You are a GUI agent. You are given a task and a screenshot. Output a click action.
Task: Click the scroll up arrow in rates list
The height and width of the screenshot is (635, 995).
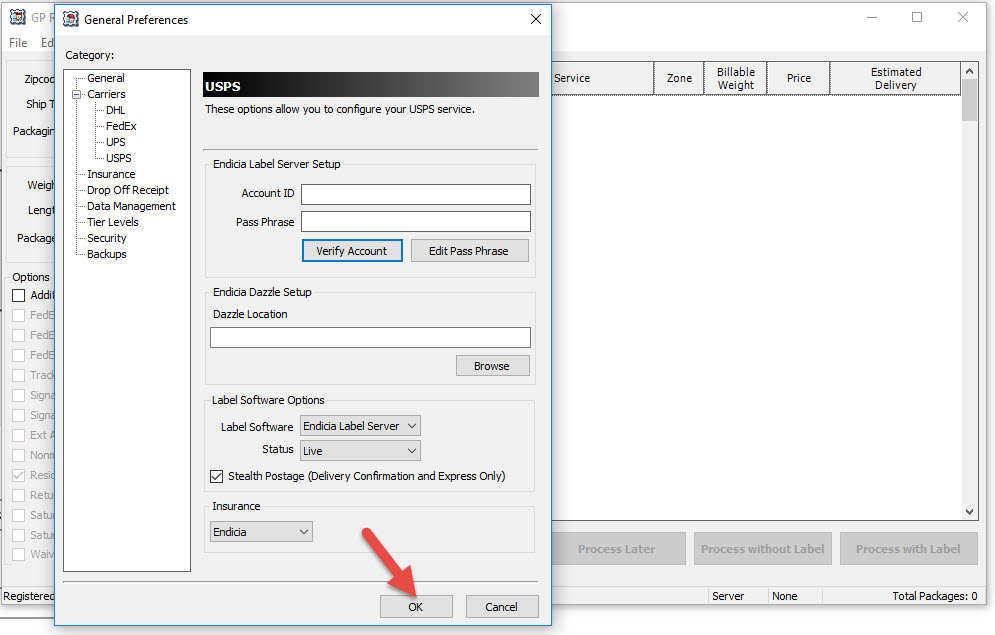(x=969, y=71)
